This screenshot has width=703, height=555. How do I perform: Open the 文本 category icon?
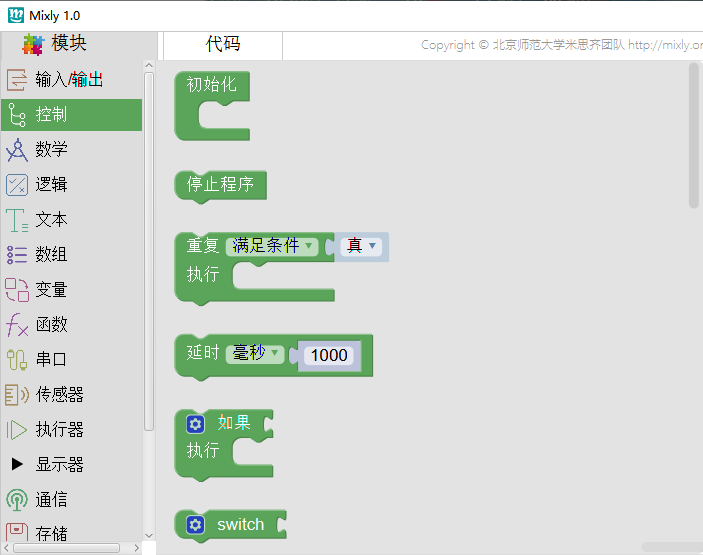click(17, 220)
